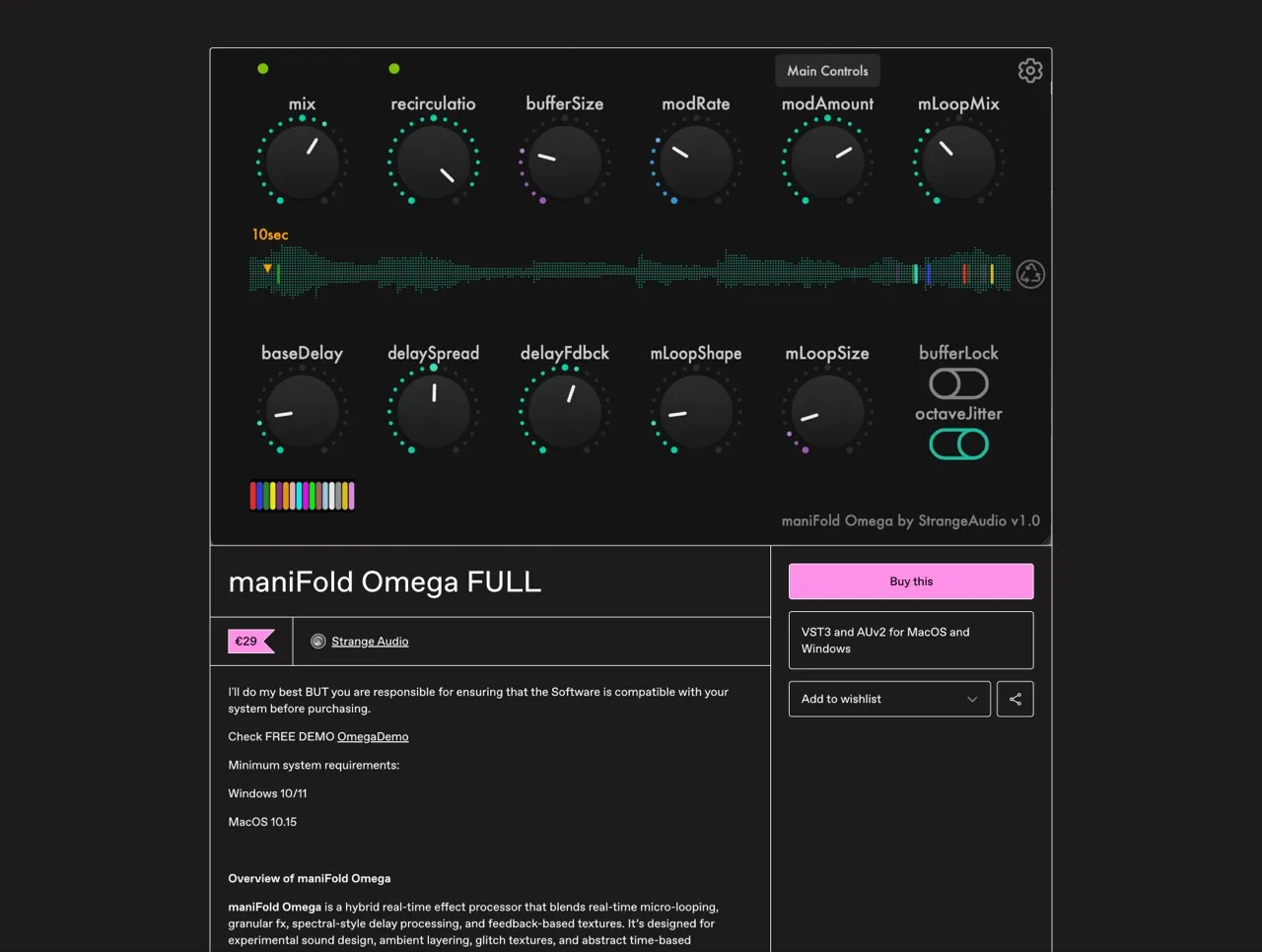Click the maniFold Omega FULL title
The image size is (1262, 952).
point(384,581)
